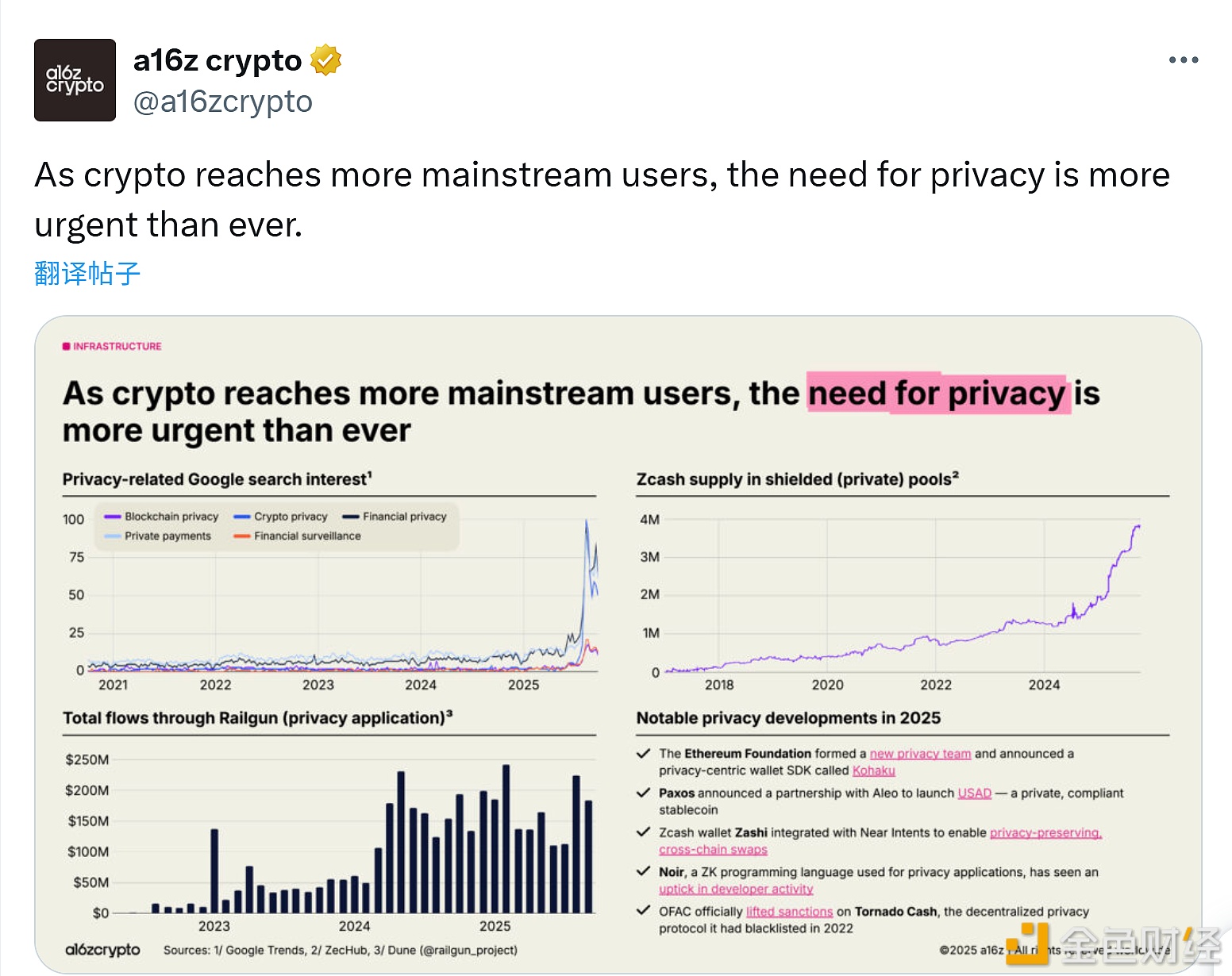This screenshot has height=976, width=1232.
Task: Open the 'lifted sanctions' link
Action: pos(789,912)
